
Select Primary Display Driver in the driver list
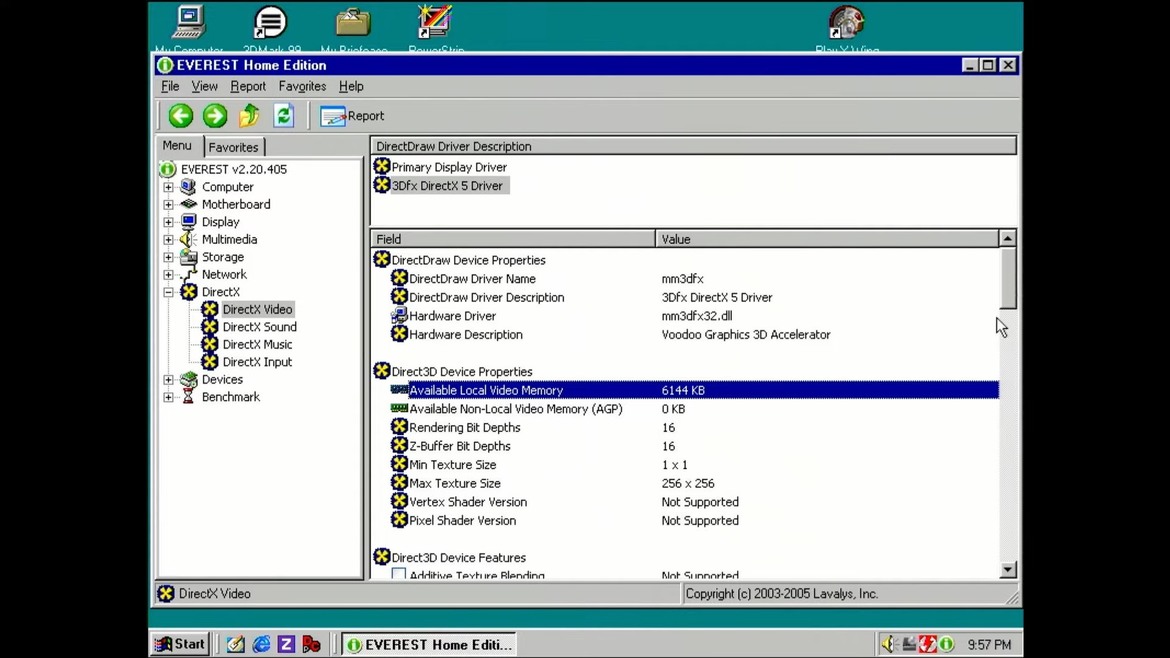coord(449,167)
